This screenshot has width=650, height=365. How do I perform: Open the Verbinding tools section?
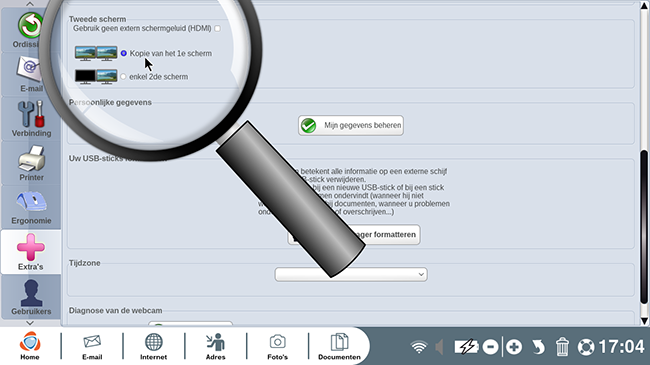(x=31, y=119)
